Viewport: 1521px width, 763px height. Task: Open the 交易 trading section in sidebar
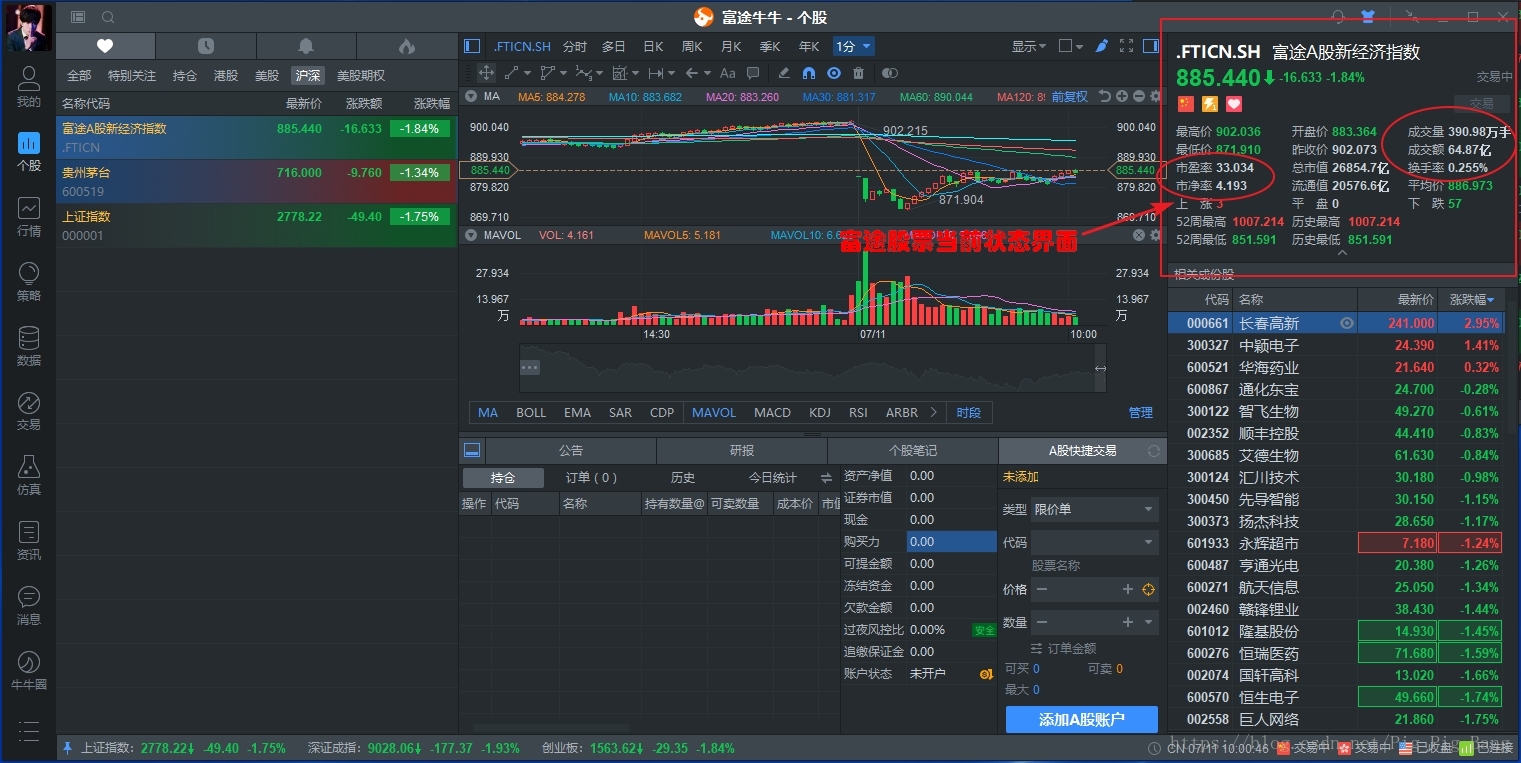click(29, 410)
